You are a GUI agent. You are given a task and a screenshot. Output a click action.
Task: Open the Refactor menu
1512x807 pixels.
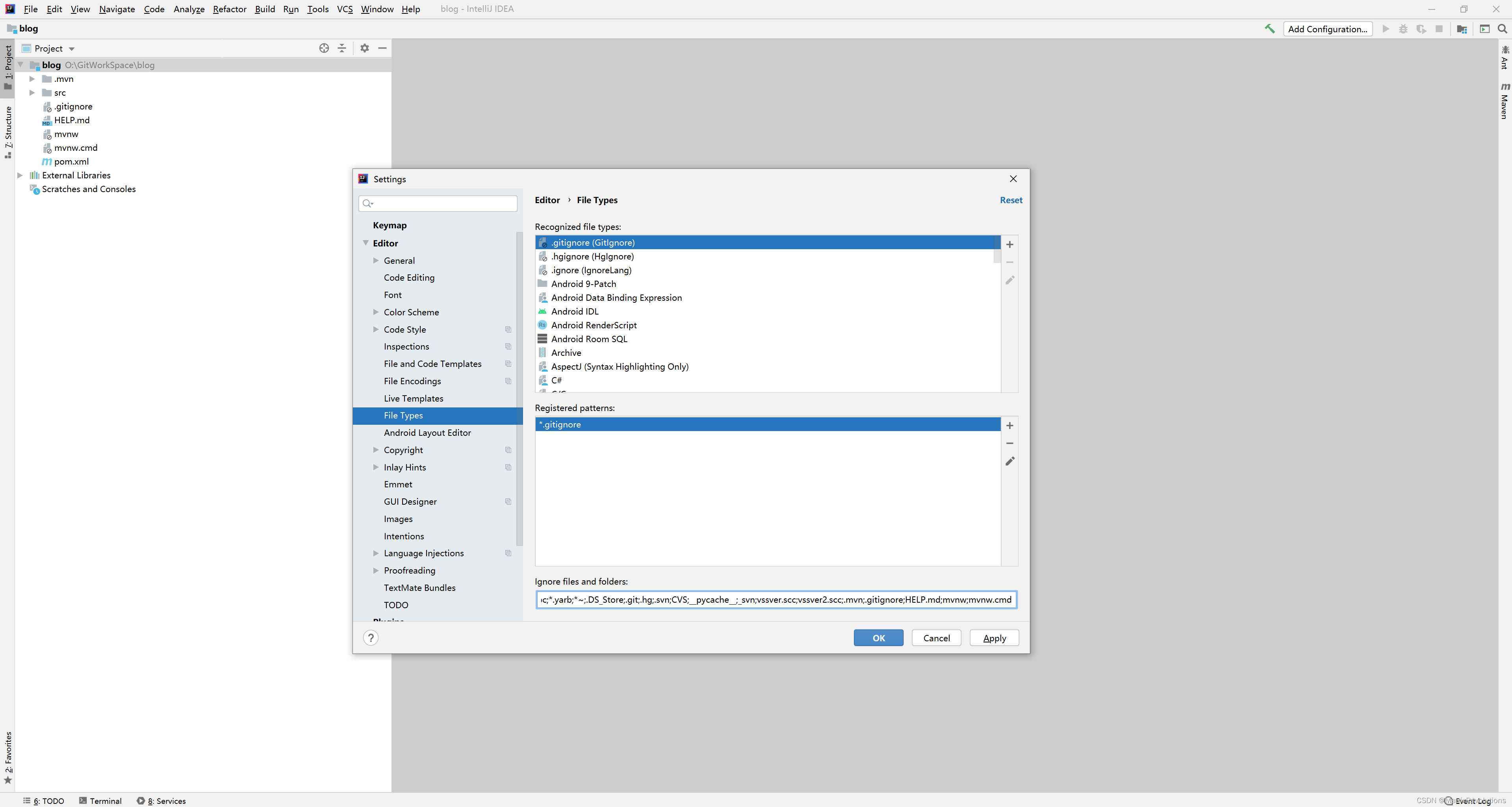[x=229, y=9]
